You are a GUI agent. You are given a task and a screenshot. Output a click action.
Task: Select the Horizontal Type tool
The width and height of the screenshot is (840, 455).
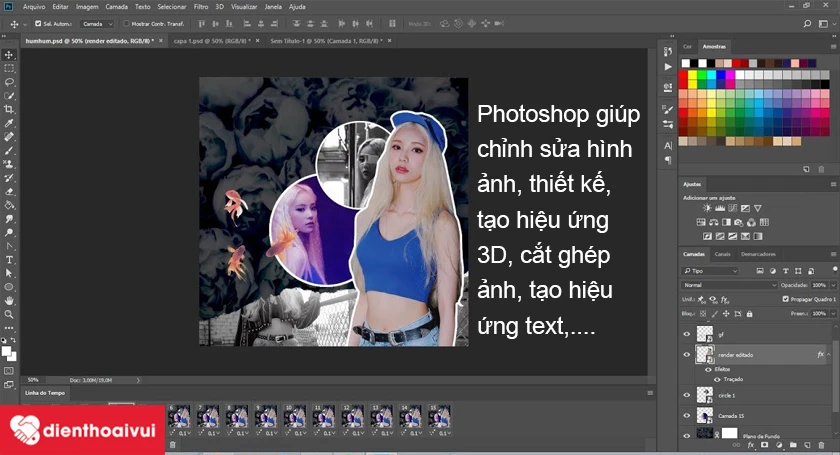click(x=9, y=260)
